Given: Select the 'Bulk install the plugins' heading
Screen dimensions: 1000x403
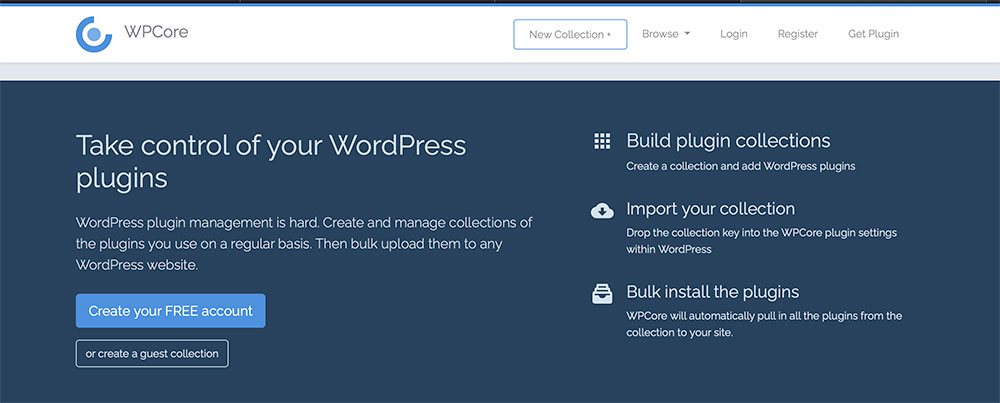Looking at the screenshot, I should click(x=712, y=292).
